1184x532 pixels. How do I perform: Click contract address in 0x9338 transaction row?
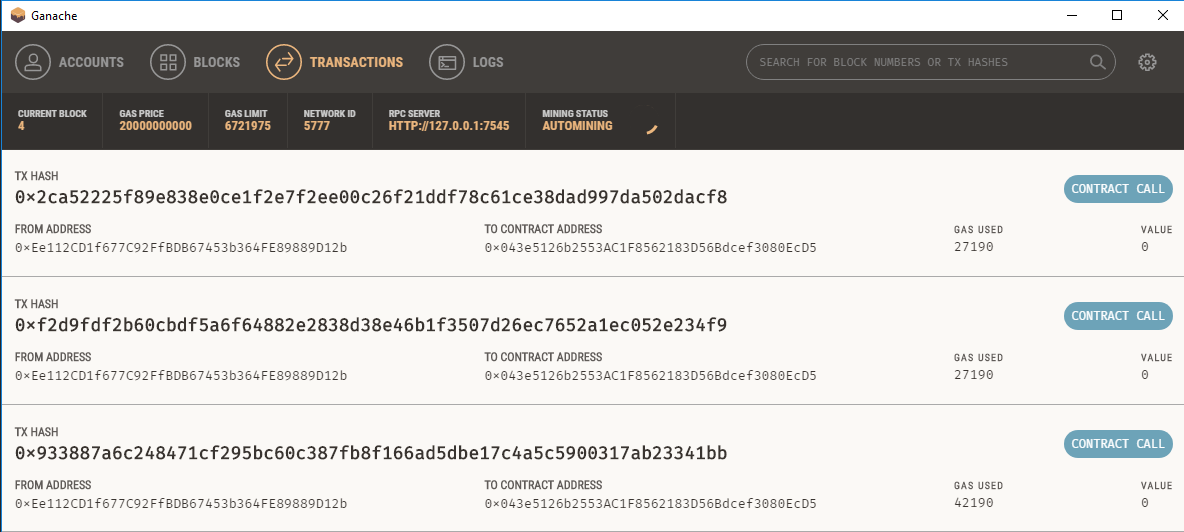[x=650, y=503]
